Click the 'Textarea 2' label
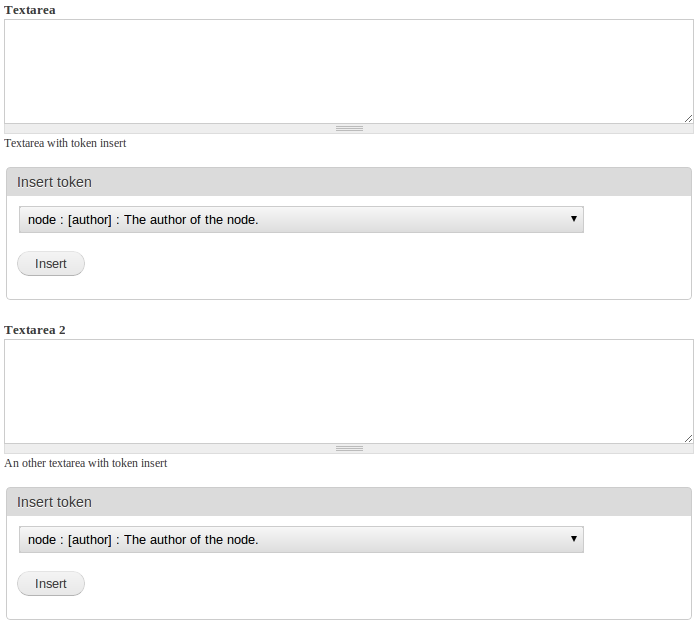The height and width of the screenshot is (627, 698). 35,330
